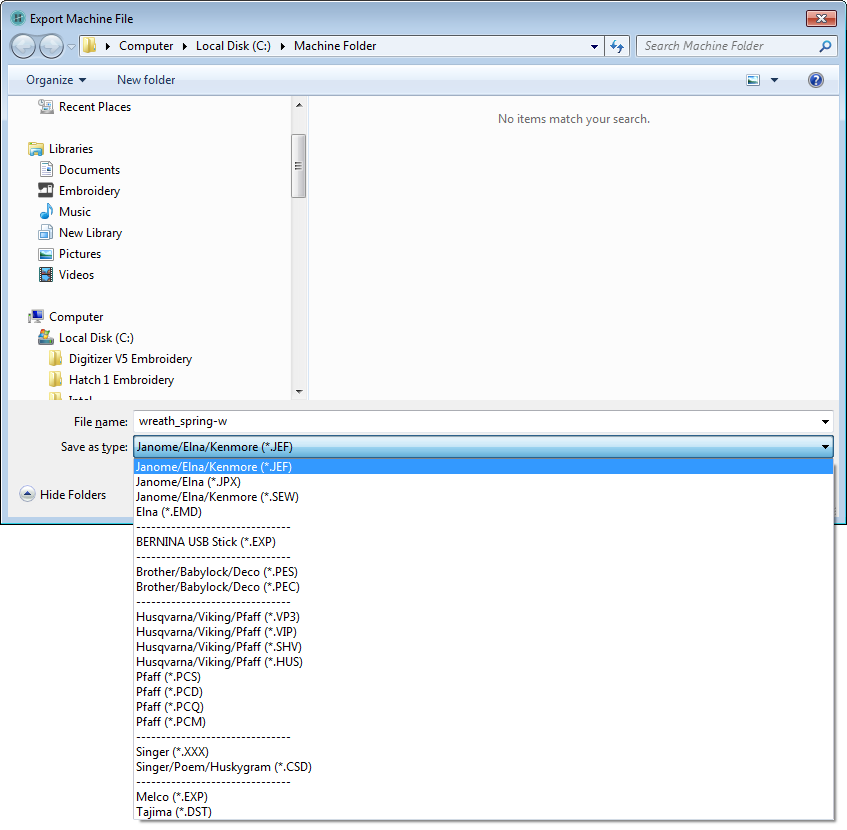Change view with the view icon
The image size is (847, 830).
[753, 80]
